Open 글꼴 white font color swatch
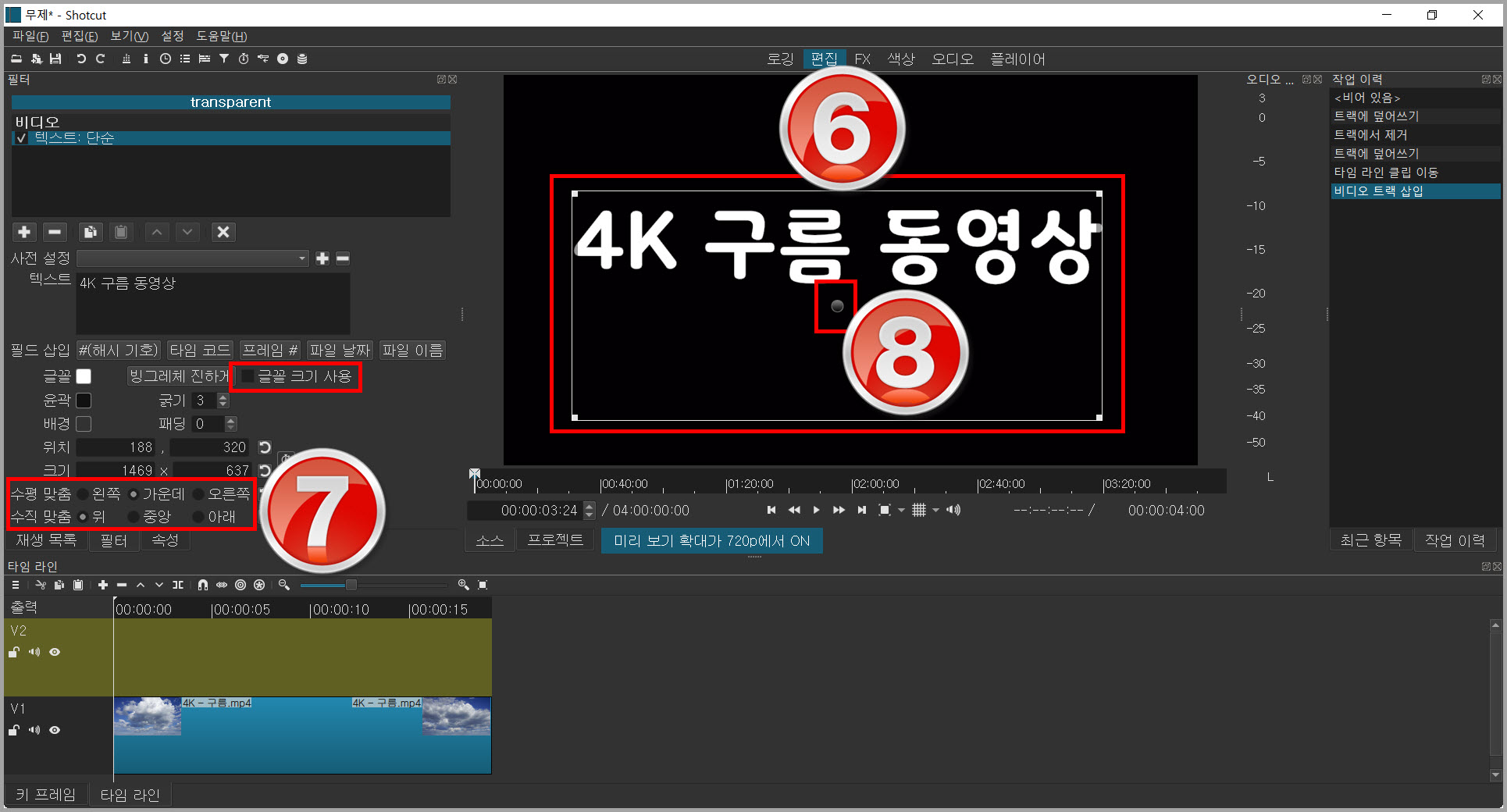 coord(84,376)
